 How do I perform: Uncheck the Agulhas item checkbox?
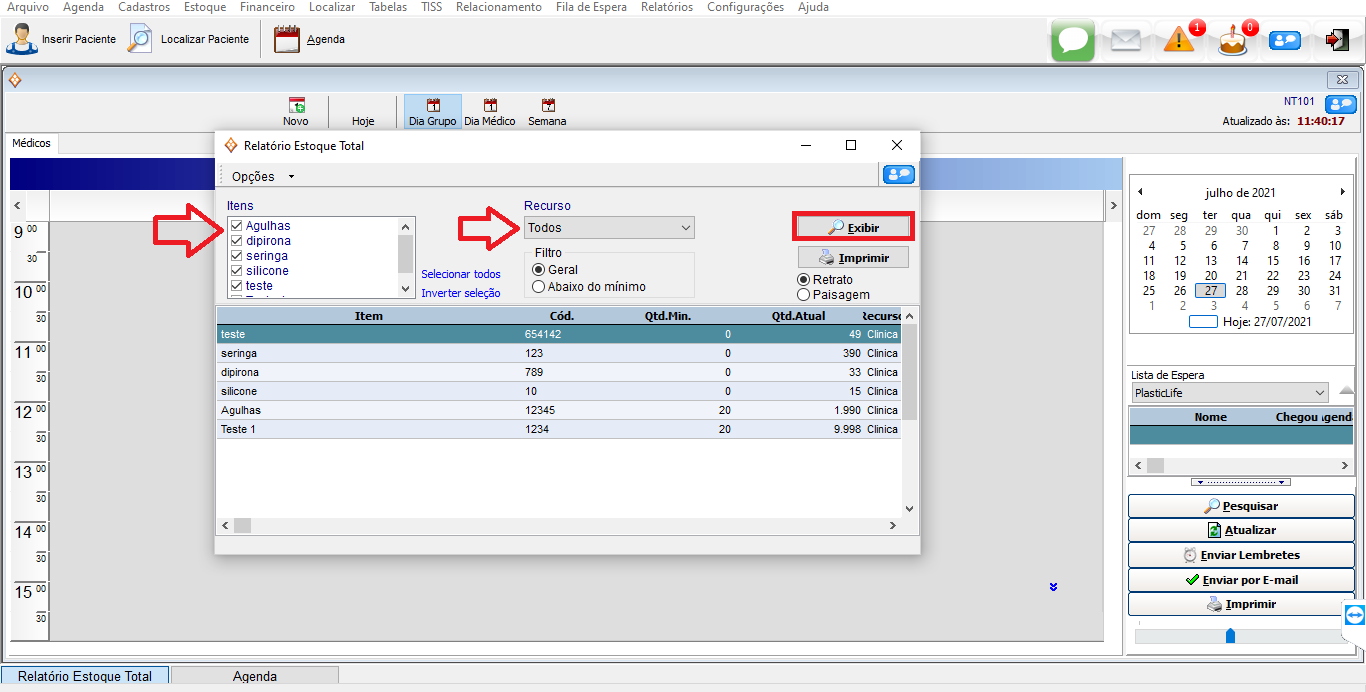coord(237,226)
